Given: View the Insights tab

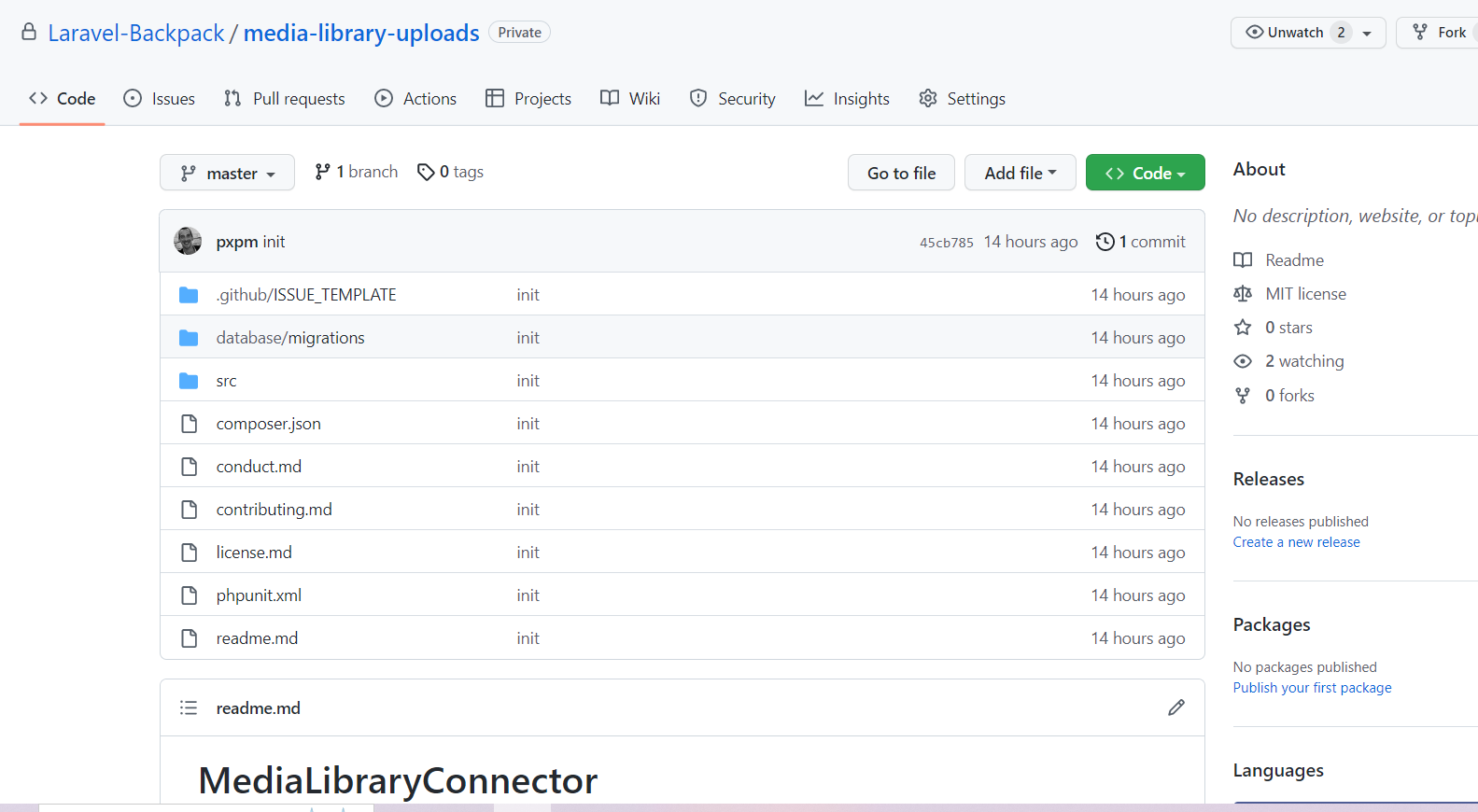Looking at the screenshot, I should [847, 98].
